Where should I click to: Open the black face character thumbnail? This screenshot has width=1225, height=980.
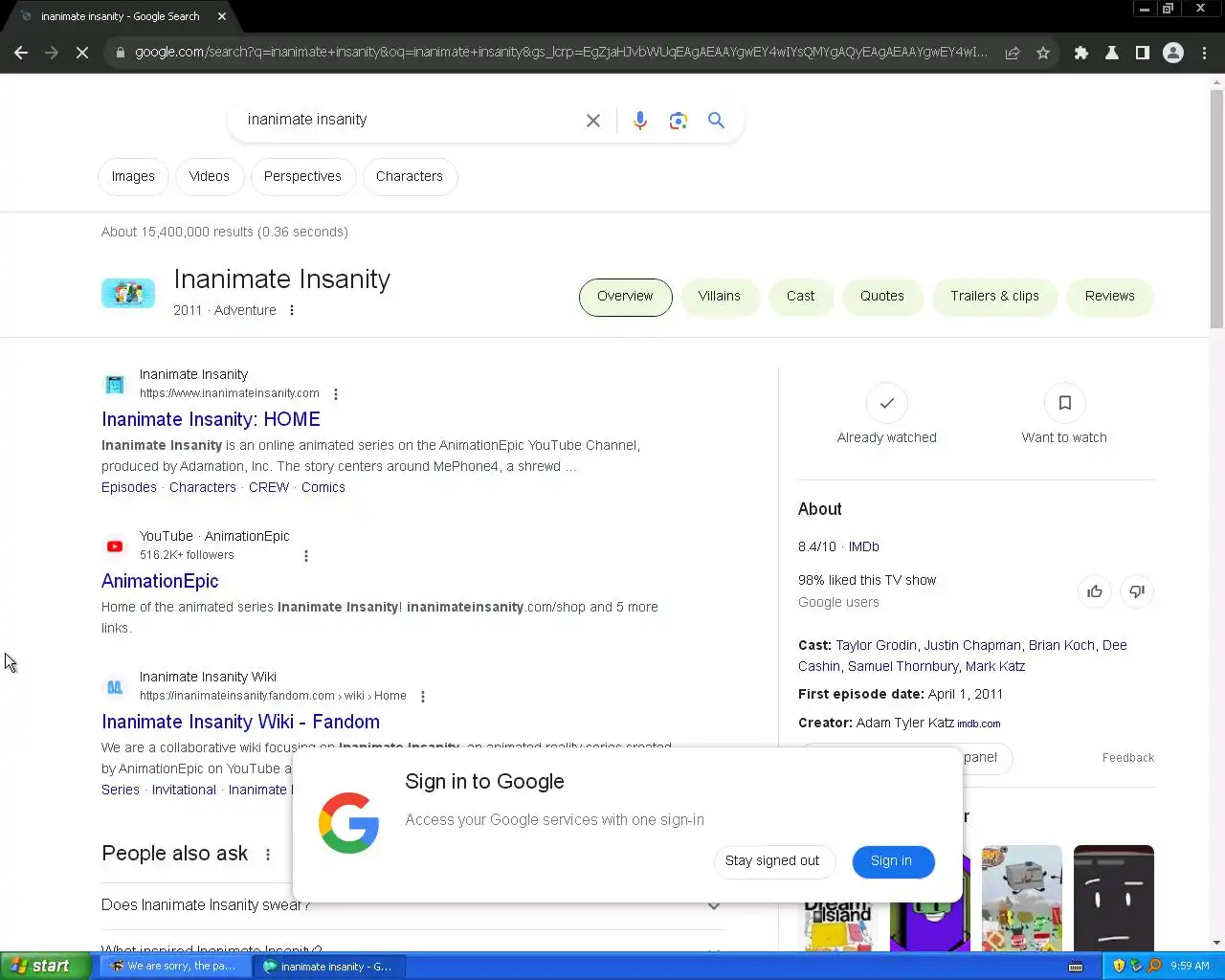coord(1114,898)
